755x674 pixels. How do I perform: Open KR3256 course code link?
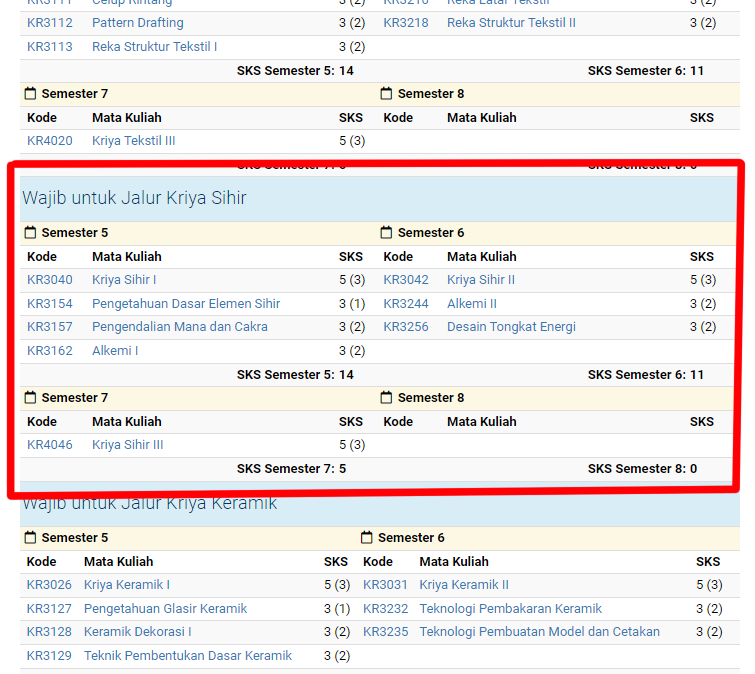click(x=405, y=326)
